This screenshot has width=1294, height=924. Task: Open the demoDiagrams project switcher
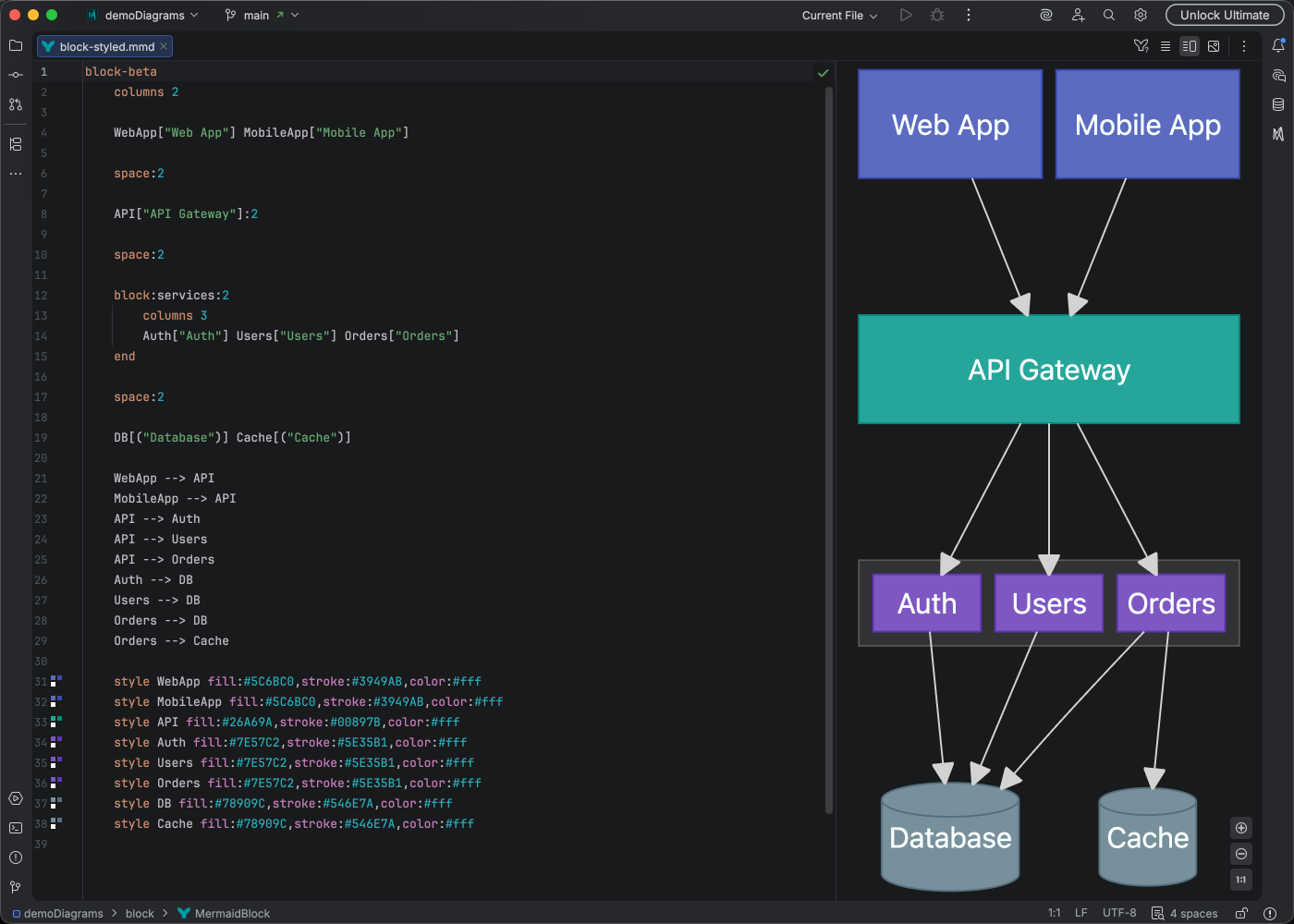(143, 15)
